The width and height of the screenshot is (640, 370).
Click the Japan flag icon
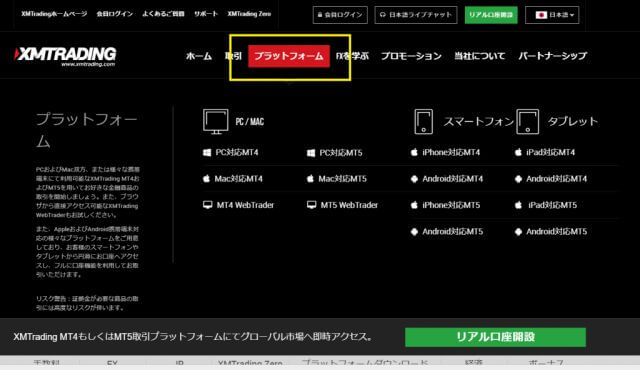(x=541, y=15)
